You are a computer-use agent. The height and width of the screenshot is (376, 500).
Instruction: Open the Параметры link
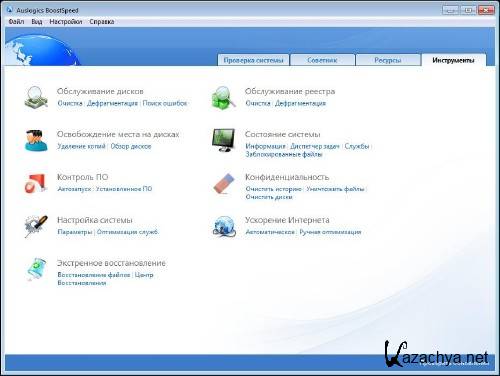[75, 232]
